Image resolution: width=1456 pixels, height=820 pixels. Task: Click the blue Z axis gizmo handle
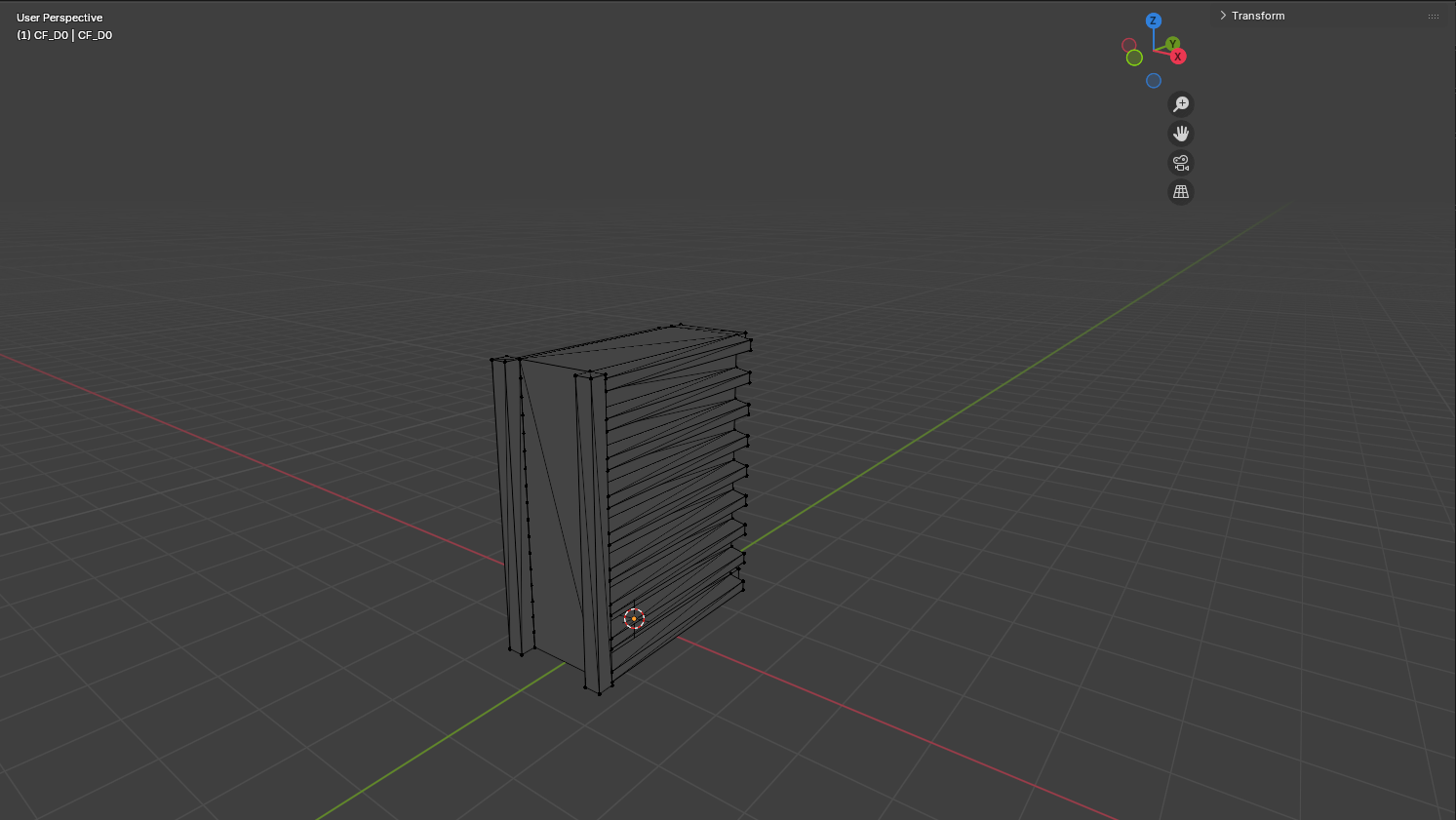pos(1154,20)
